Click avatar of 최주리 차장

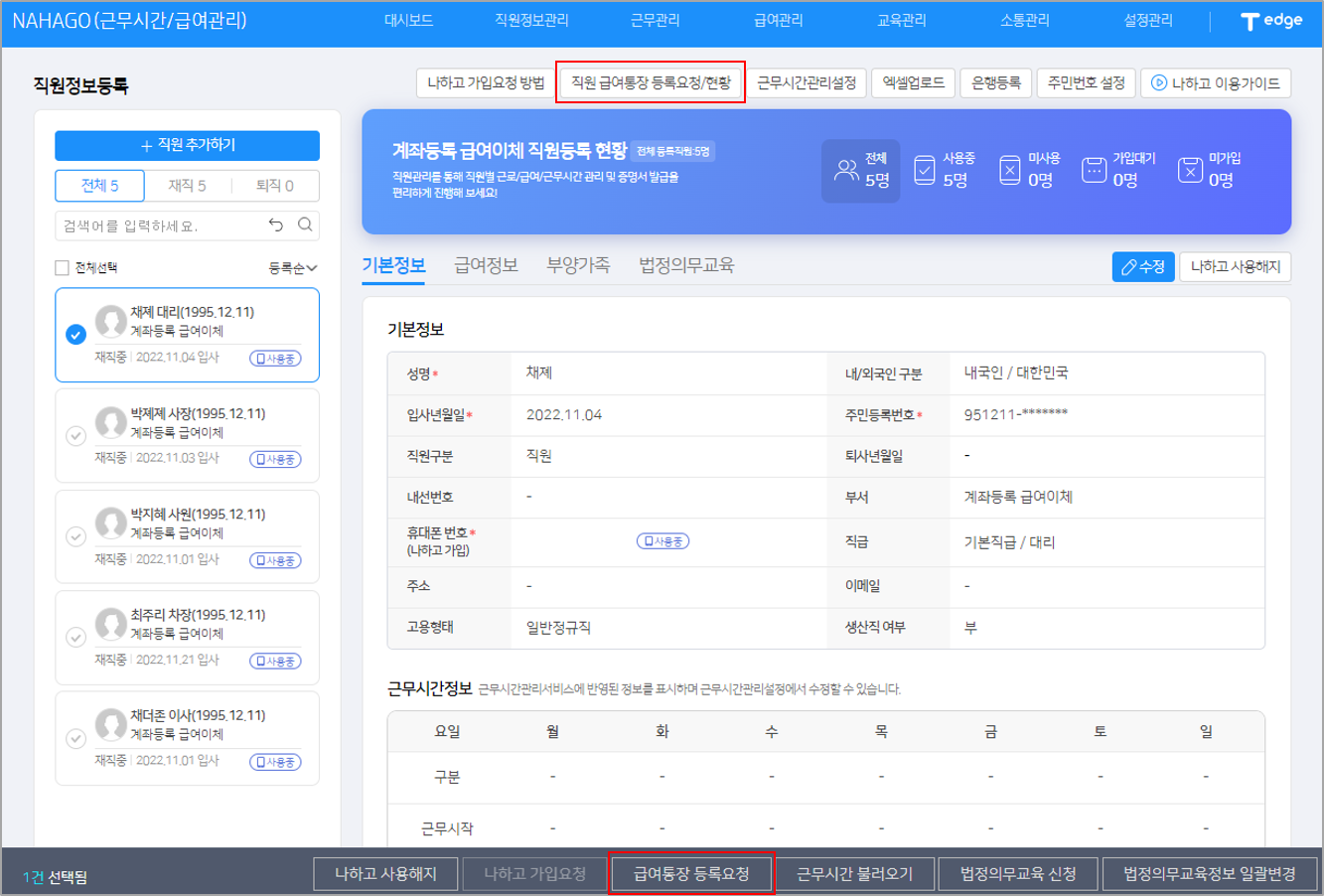pyautogui.click(x=111, y=624)
